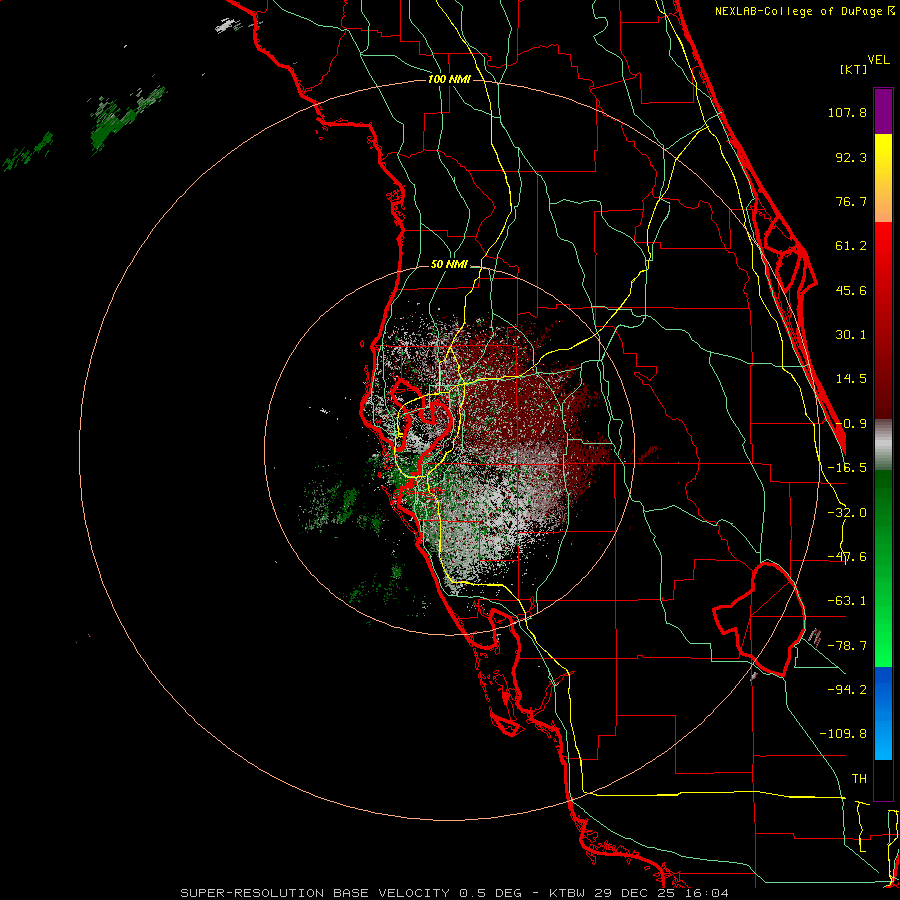Select the -63.1 scale value

tap(847, 601)
